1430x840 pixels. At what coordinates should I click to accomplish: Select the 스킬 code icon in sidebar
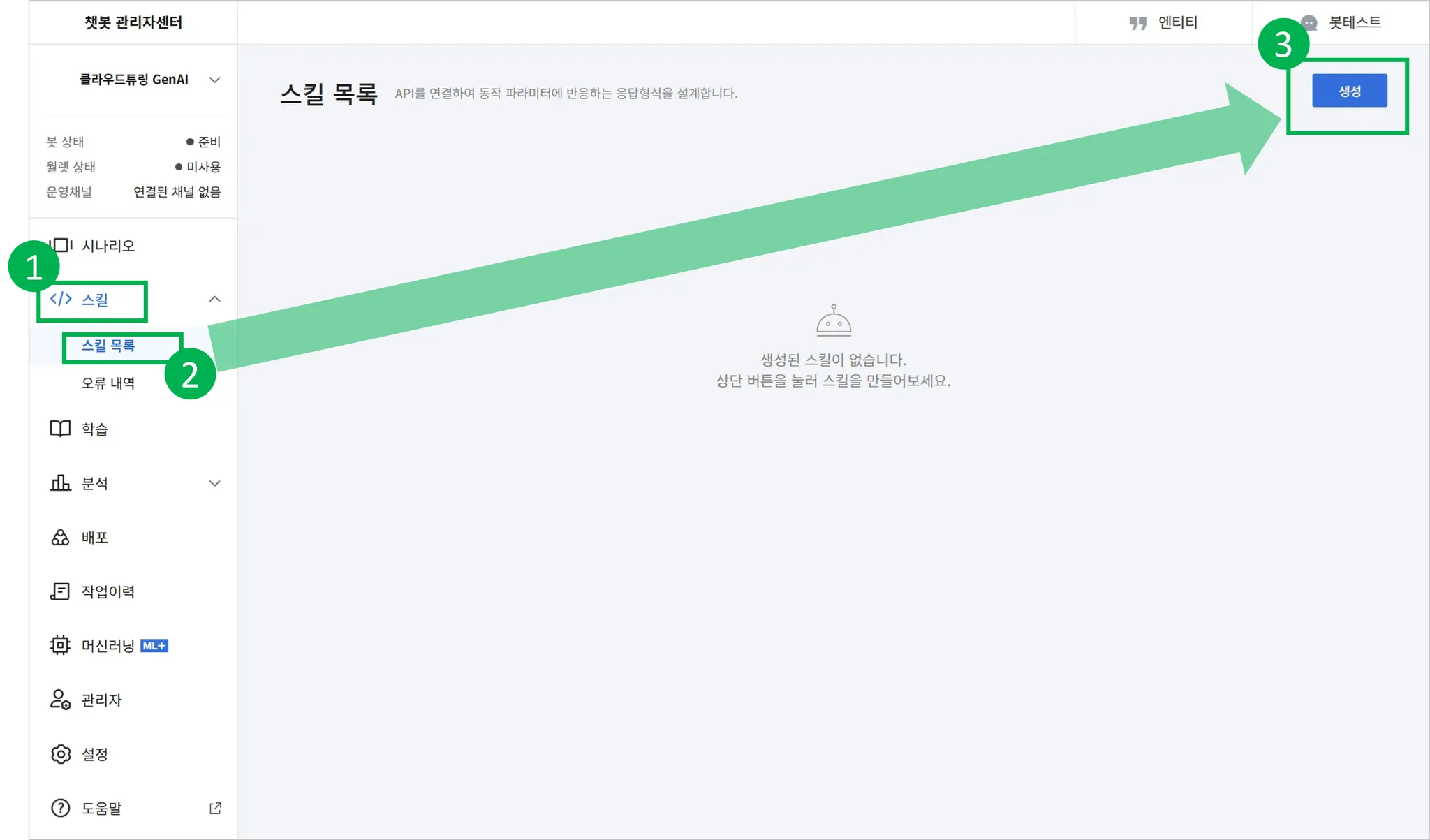point(61,300)
